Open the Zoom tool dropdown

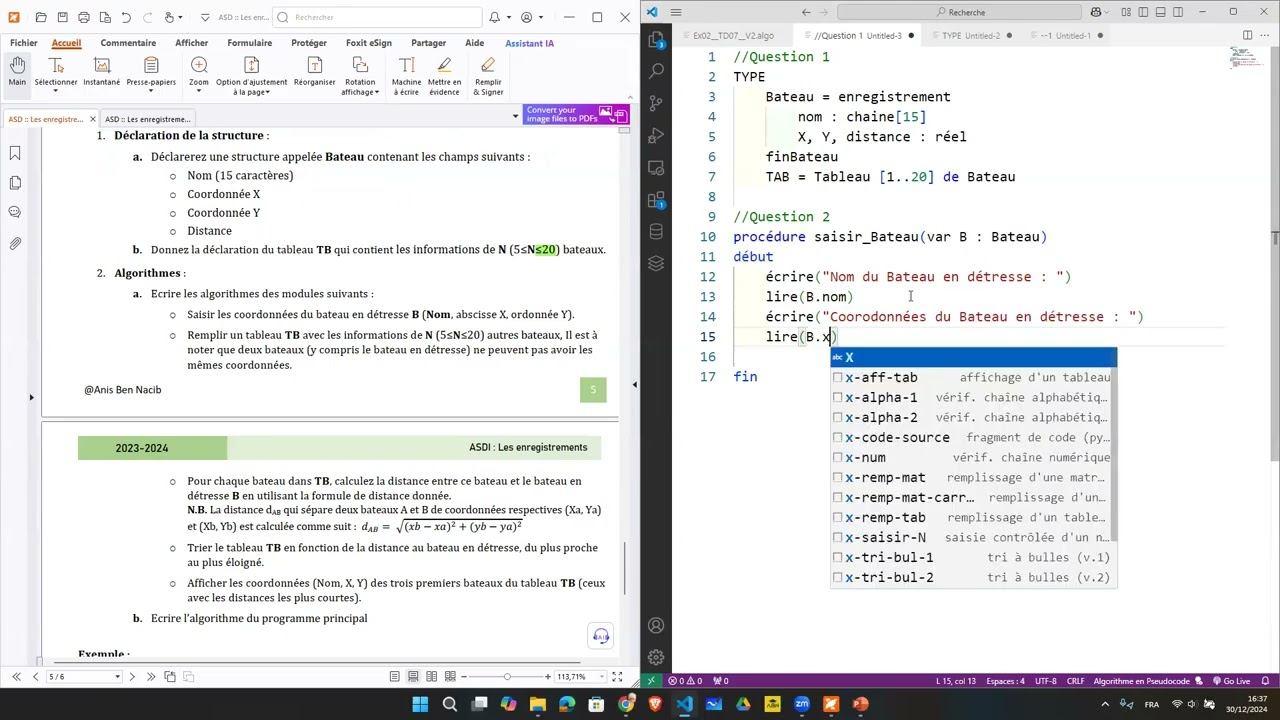[199, 92]
